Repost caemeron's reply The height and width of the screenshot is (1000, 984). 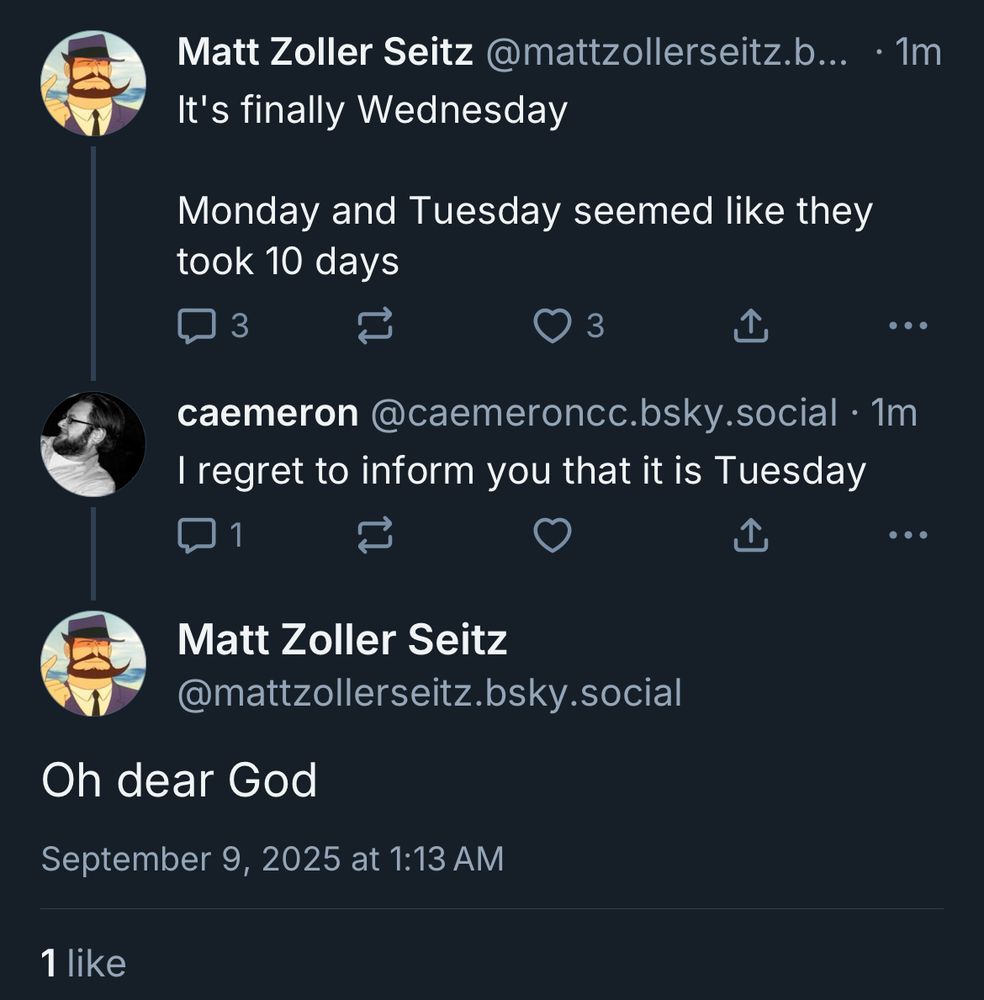pyautogui.click(x=375, y=534)
